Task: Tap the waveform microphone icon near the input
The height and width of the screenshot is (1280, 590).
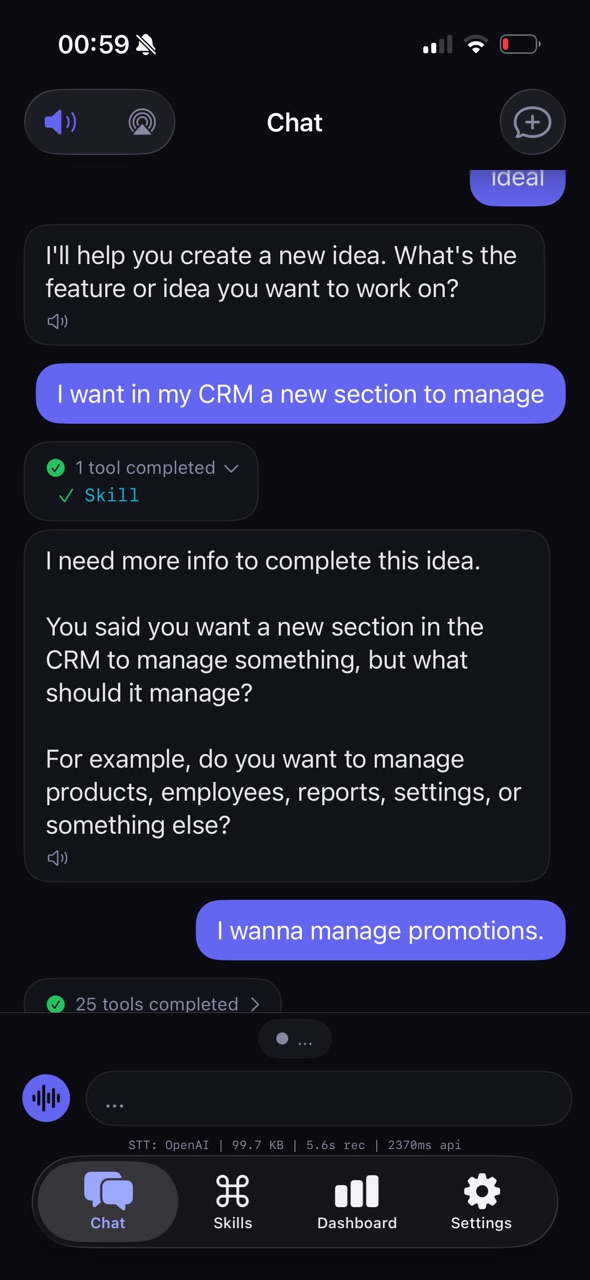Action: (x=46, y=1098)
